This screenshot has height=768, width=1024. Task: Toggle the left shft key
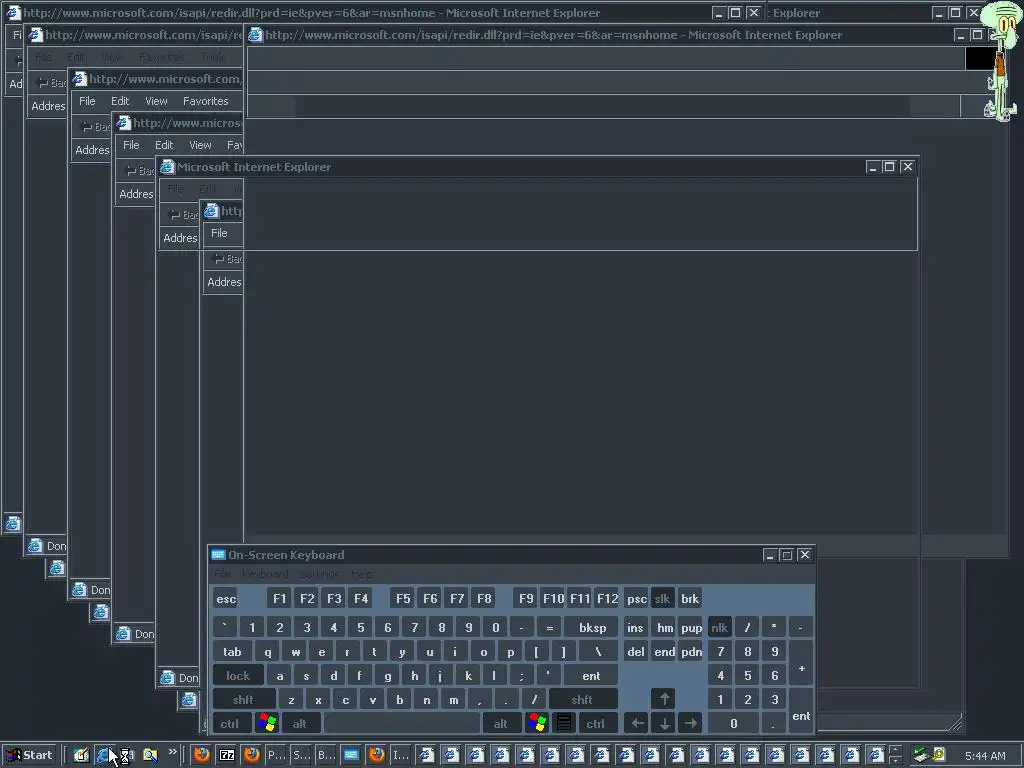coord(243,699)
